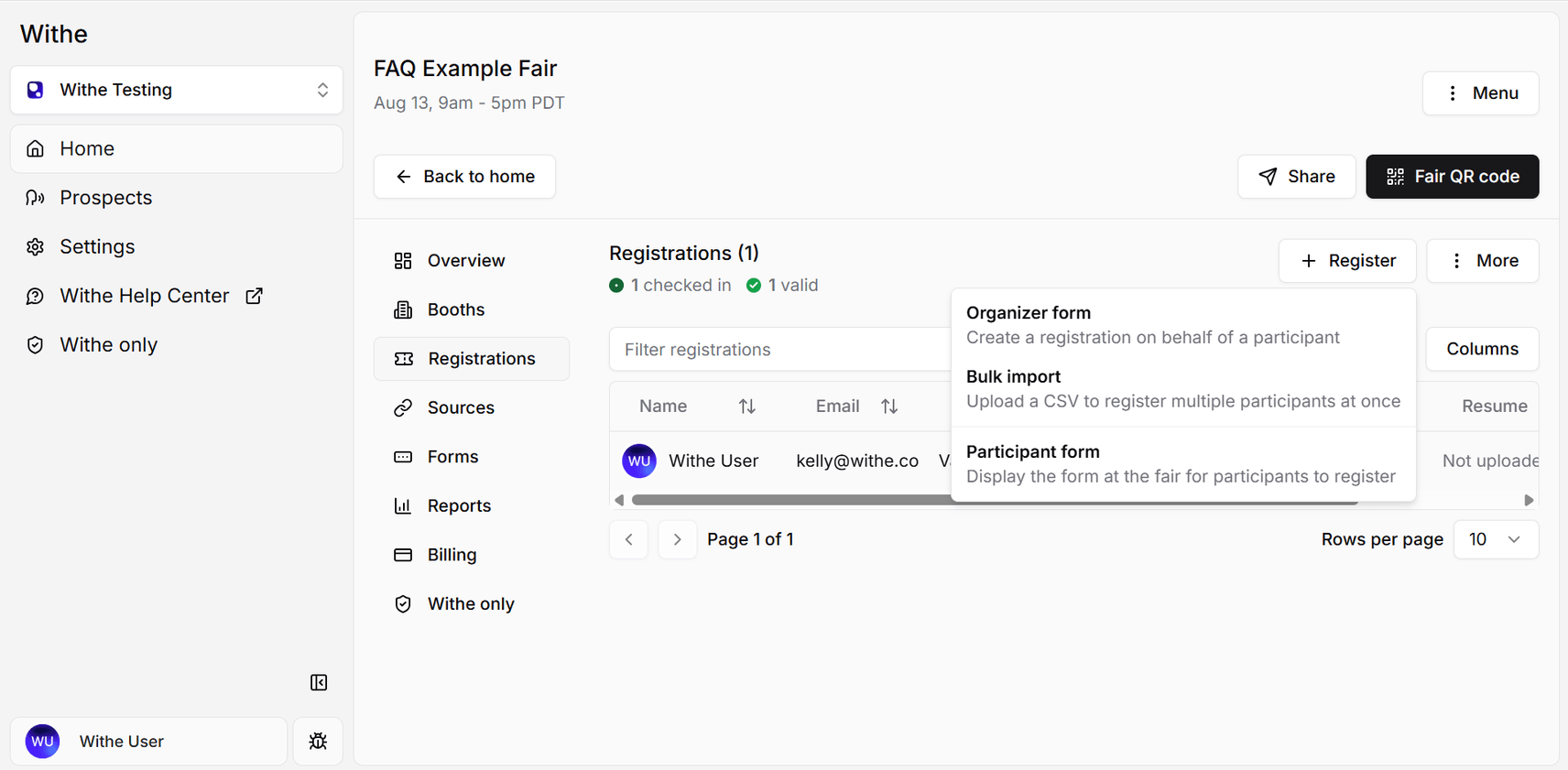
Task: Open the More options menu
Action: tap(1483, 261)
